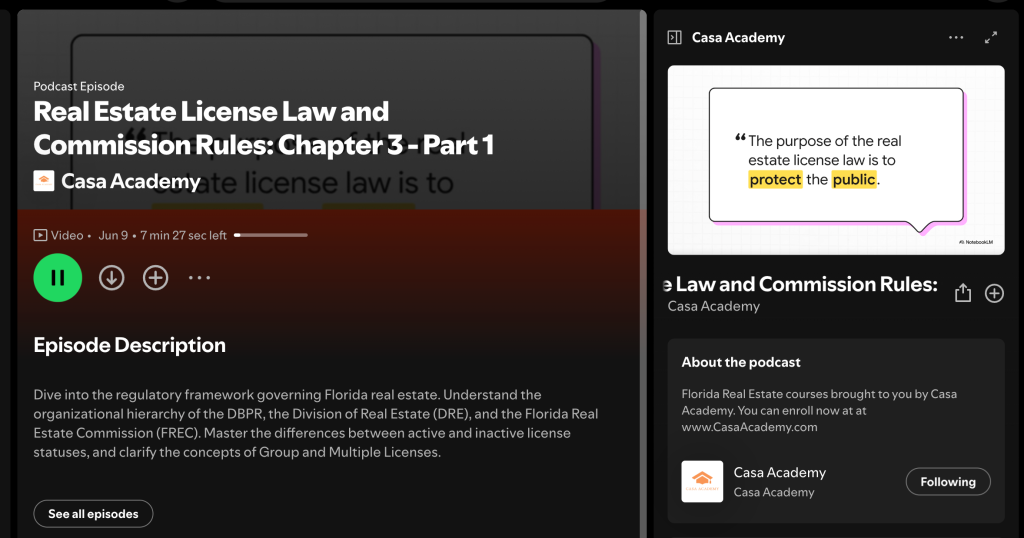
Task: Open Casa Academy header title in side panel
Action: point(738,37)
